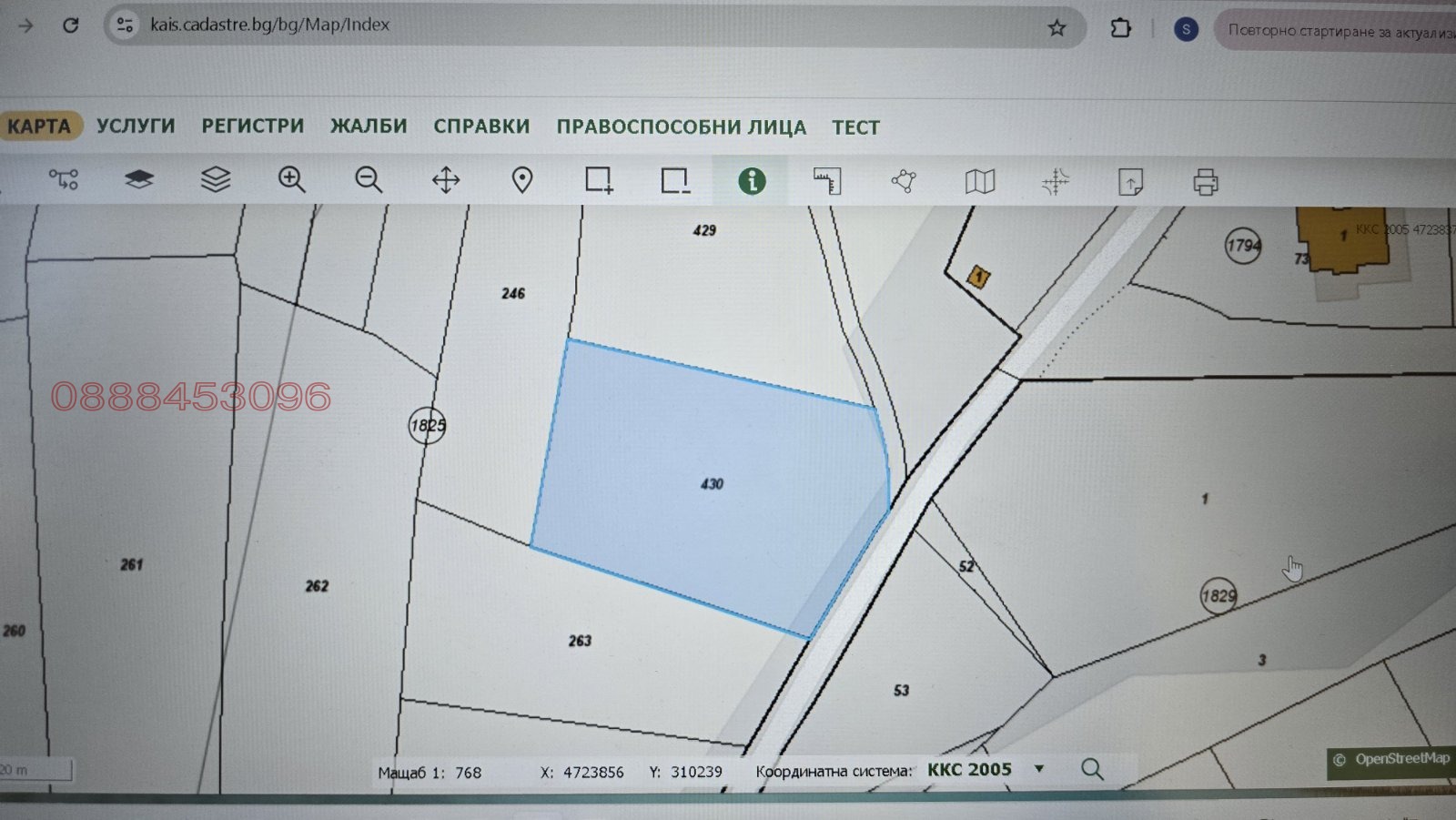Open the layers stack panel icon
Image resolution: width=1456 pixels, height=820 pixels.
click(215, 179)
